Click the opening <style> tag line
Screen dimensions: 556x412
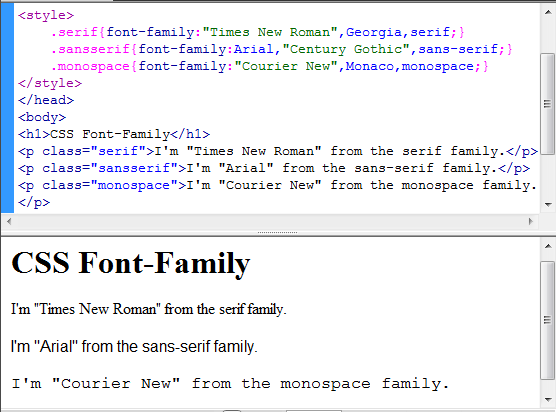pos(46,15)
